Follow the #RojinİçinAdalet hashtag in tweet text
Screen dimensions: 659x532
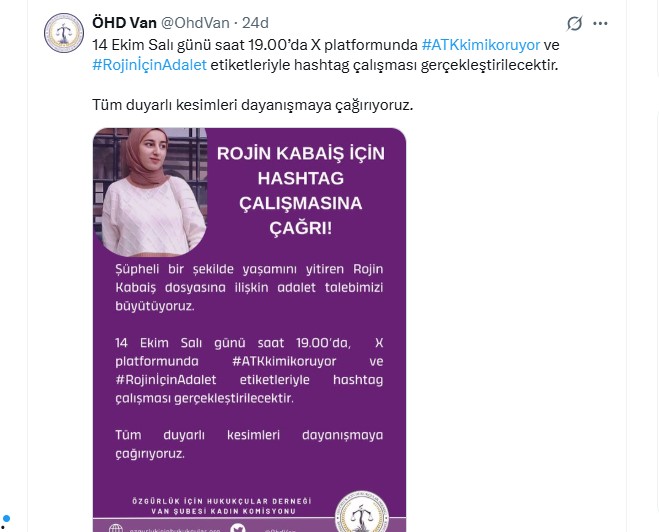tap(150, 65)
